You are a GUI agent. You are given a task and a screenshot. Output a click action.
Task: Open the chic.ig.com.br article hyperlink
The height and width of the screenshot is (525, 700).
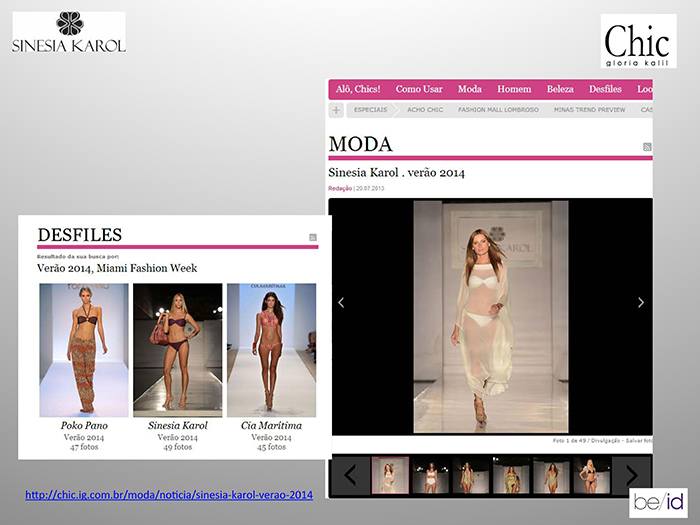[x=169, y=495]
